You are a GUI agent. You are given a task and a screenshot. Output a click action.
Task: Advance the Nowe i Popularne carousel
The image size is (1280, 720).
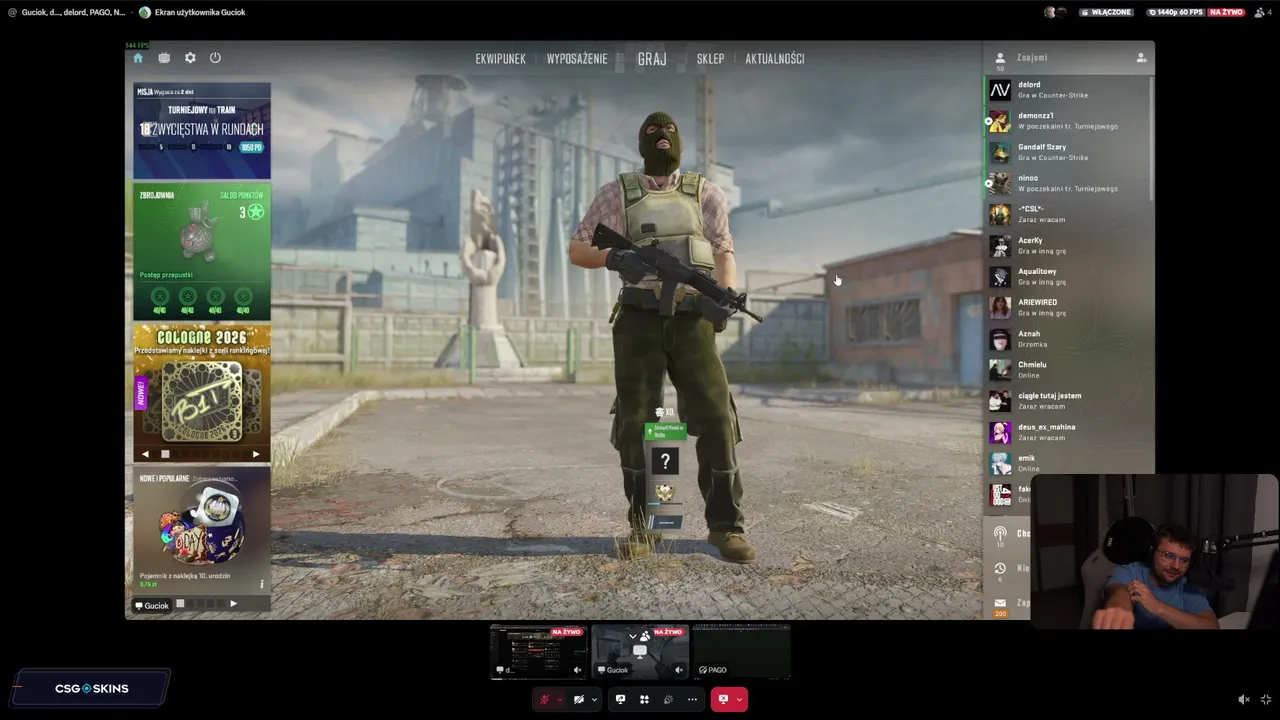233,604
